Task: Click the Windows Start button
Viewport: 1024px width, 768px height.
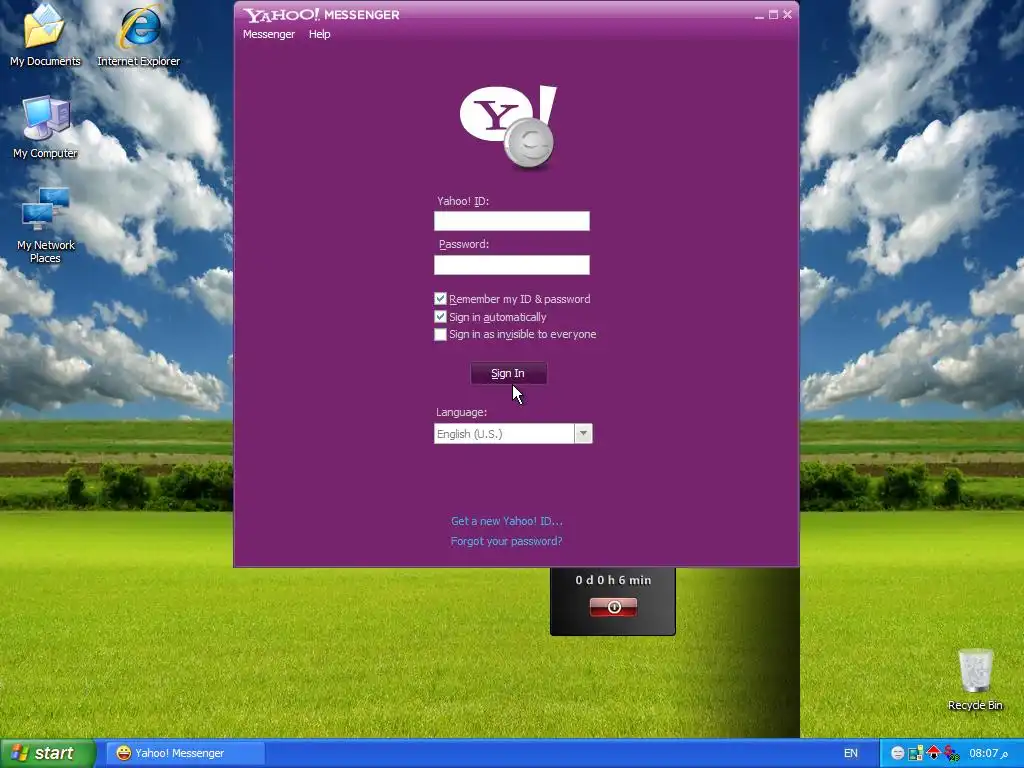Action: pyautogui.click(x=48, y=753)
